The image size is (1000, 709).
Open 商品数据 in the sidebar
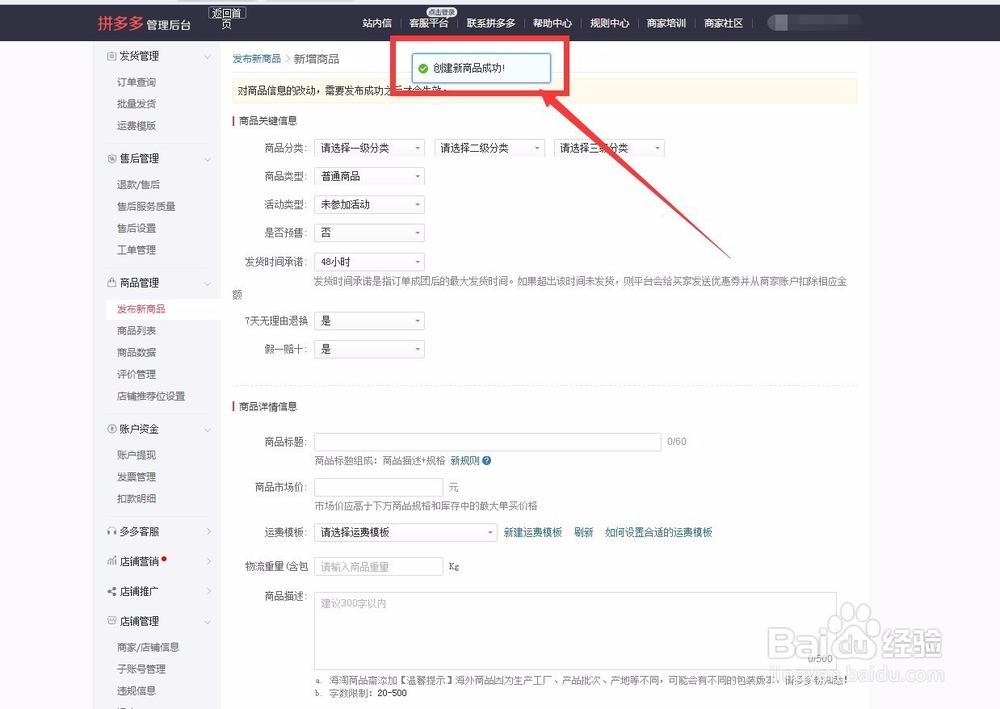tap(136, 353)
